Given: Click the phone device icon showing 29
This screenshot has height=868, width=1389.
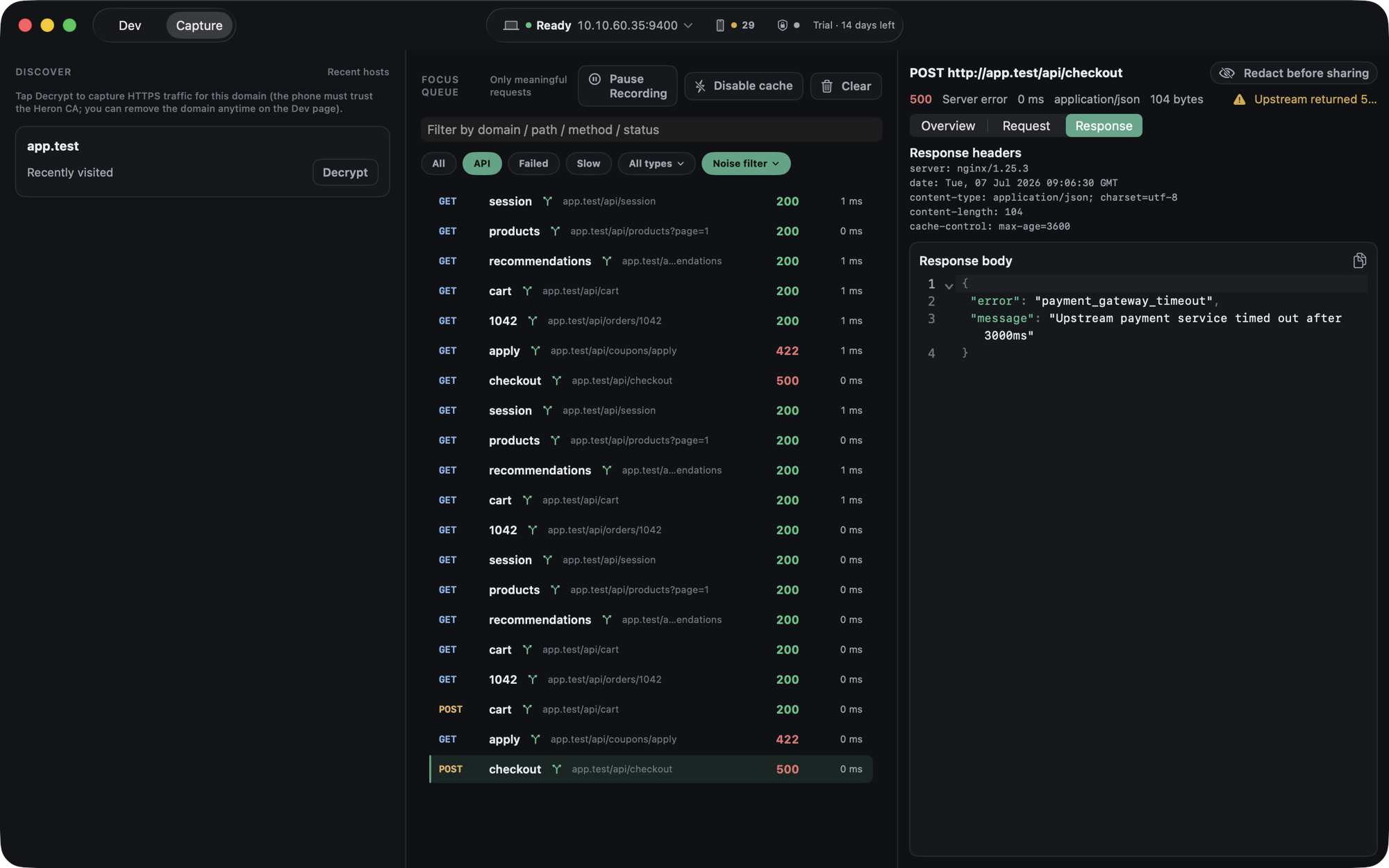Looking at the screenshot, I should click(720, 25).
